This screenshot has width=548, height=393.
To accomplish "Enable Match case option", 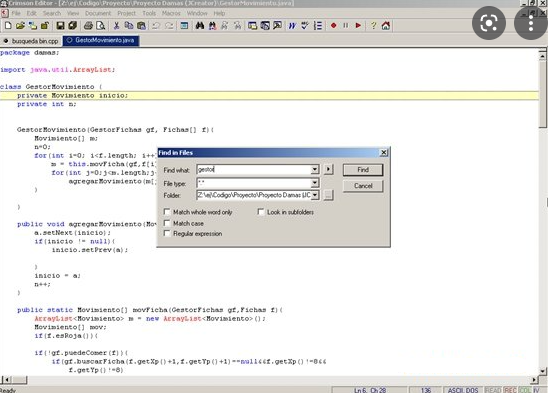I will 167,223.
